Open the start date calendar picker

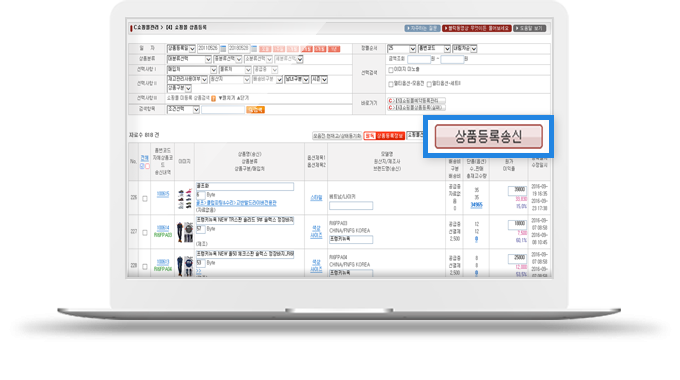coord(223,49)
